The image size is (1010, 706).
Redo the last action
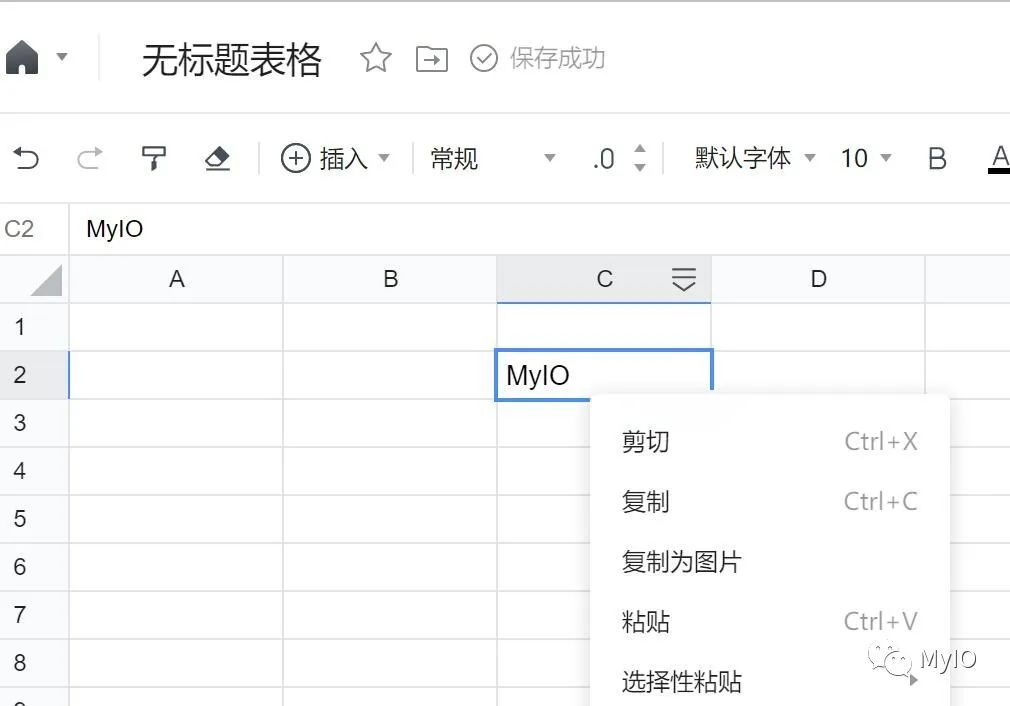[x=90, y=158]
